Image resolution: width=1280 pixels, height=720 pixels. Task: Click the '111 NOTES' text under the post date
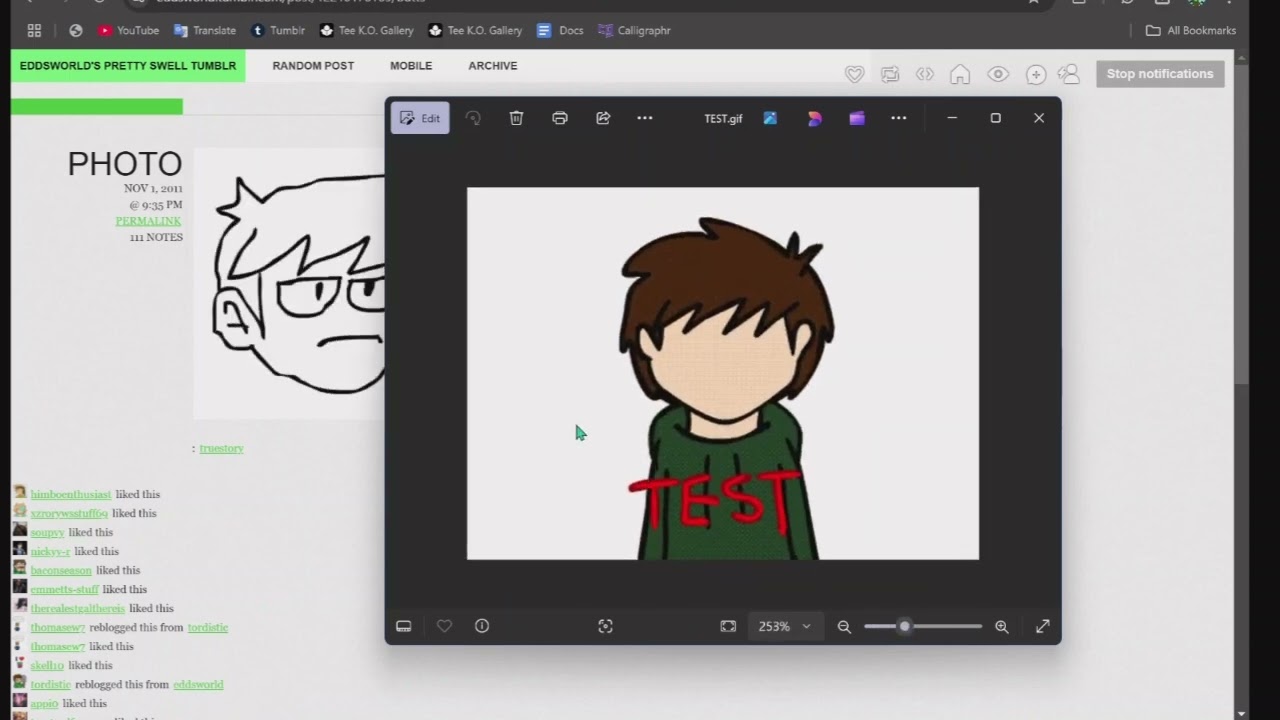click(x=156, y=237)
